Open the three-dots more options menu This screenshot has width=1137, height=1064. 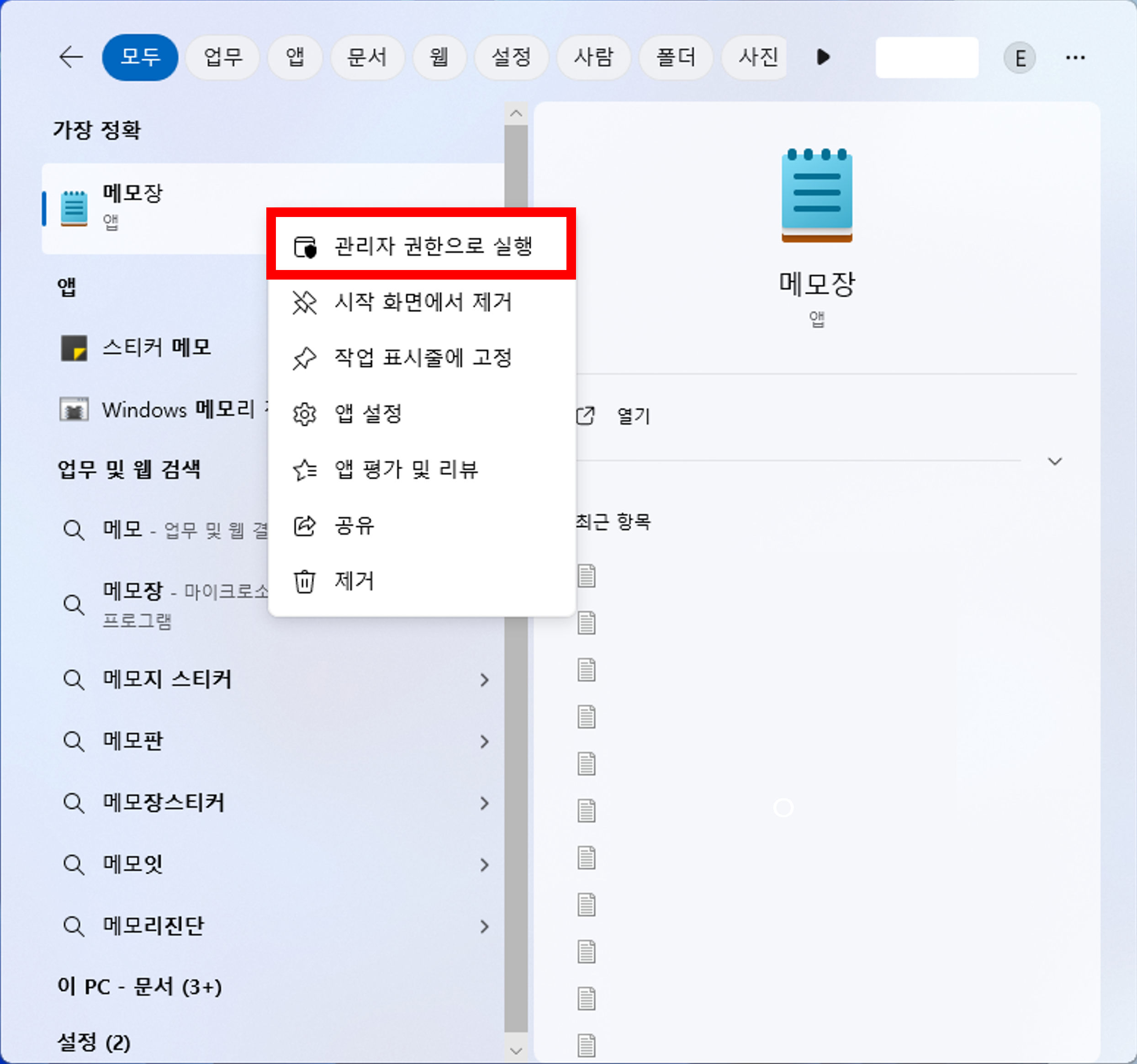pos(1075,57)
